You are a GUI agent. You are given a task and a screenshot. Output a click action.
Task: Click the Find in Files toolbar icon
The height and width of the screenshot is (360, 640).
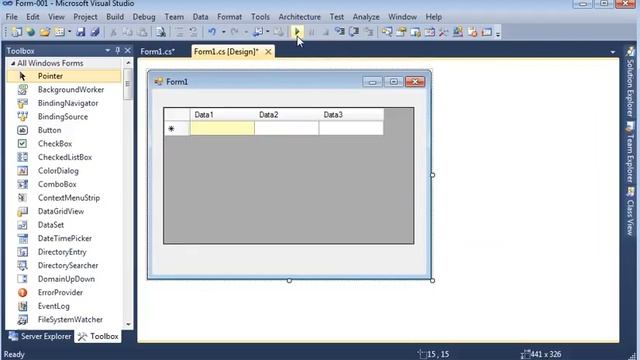tap(160, 32)
